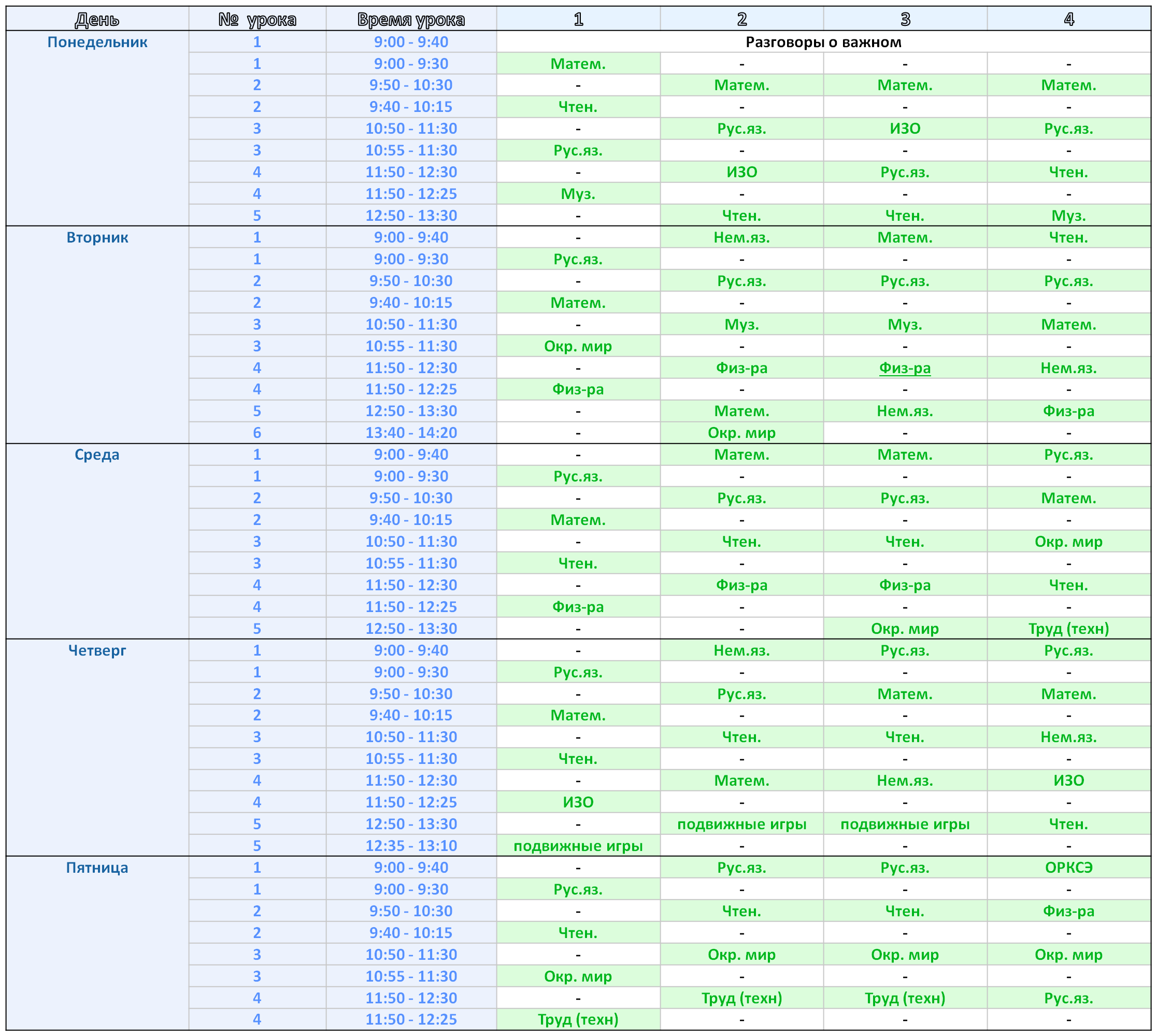Click Tuesday's 'Нем.яз.' in the 12:50 - 13:30 row
The width and height of the screenshot is (1157, 1036).
click(905, 411)
